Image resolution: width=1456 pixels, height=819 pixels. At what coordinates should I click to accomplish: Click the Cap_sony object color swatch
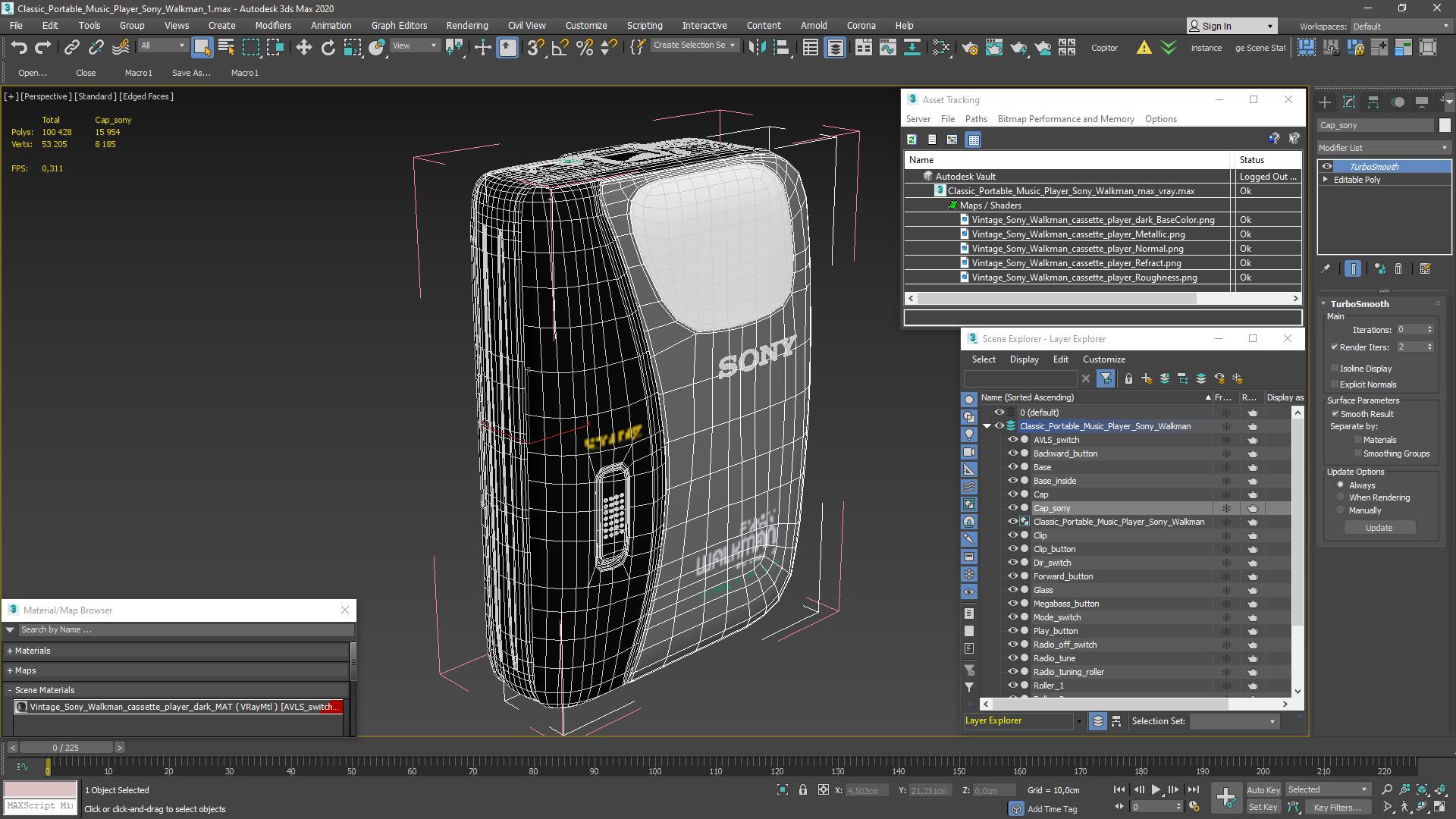pos(1444,125)
